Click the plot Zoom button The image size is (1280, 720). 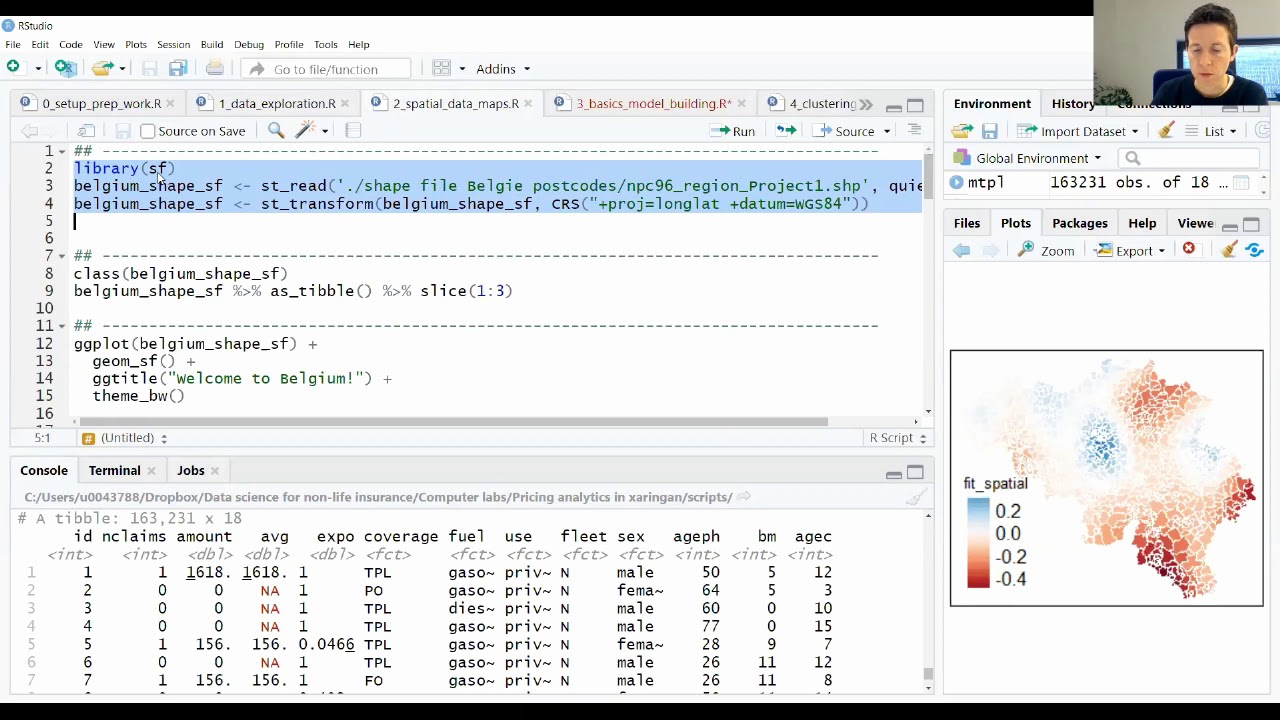click(1046, 250)
